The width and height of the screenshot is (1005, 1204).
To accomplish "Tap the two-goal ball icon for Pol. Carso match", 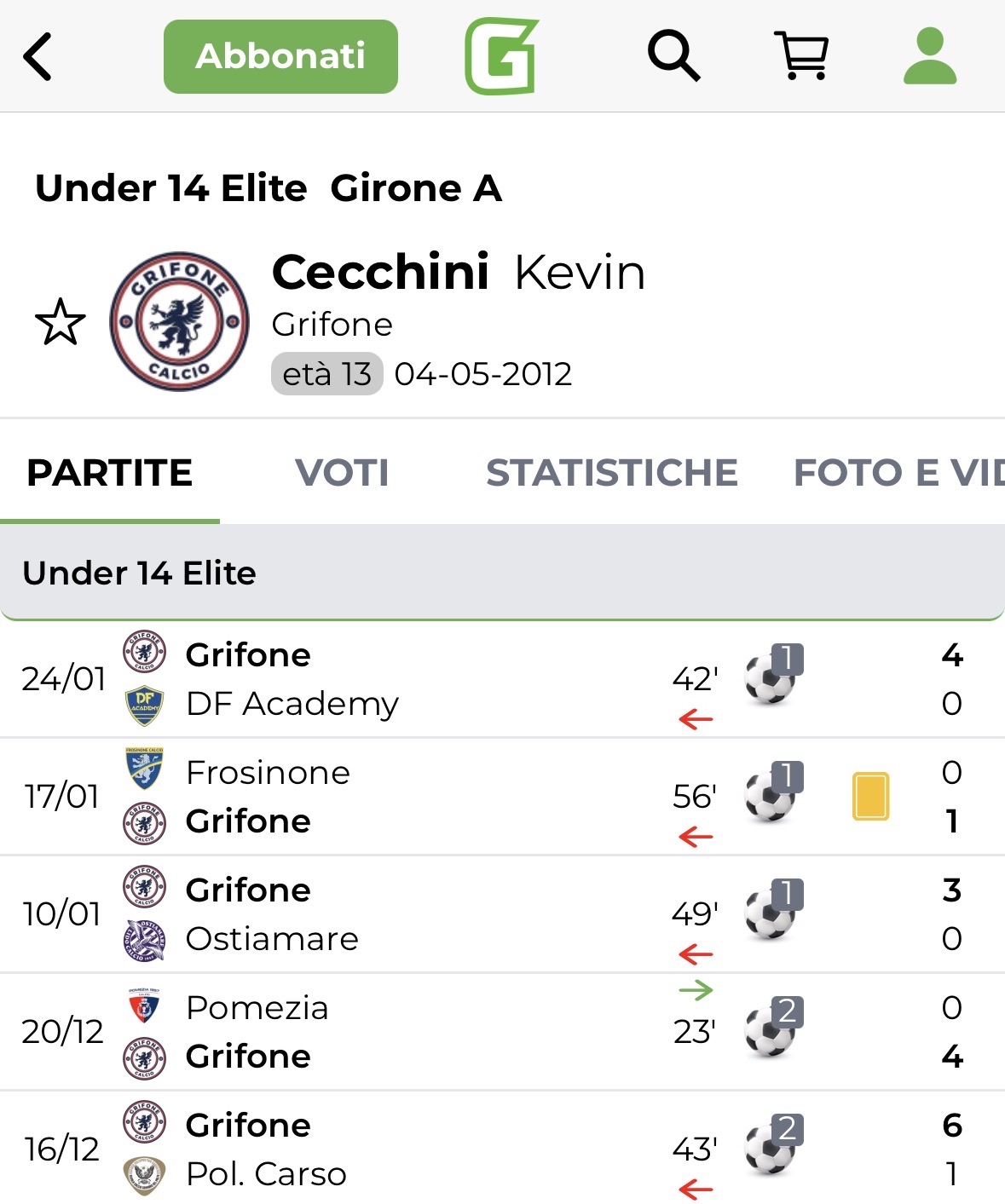I will (772, 1147).
